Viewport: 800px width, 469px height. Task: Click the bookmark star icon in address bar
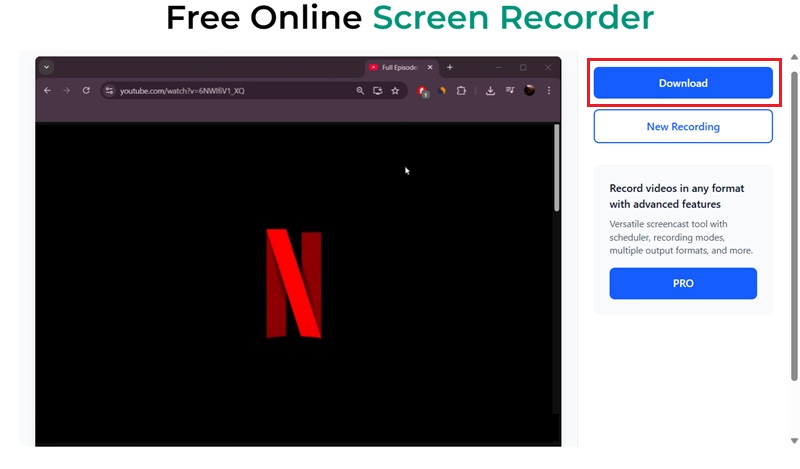click(395, 91)
